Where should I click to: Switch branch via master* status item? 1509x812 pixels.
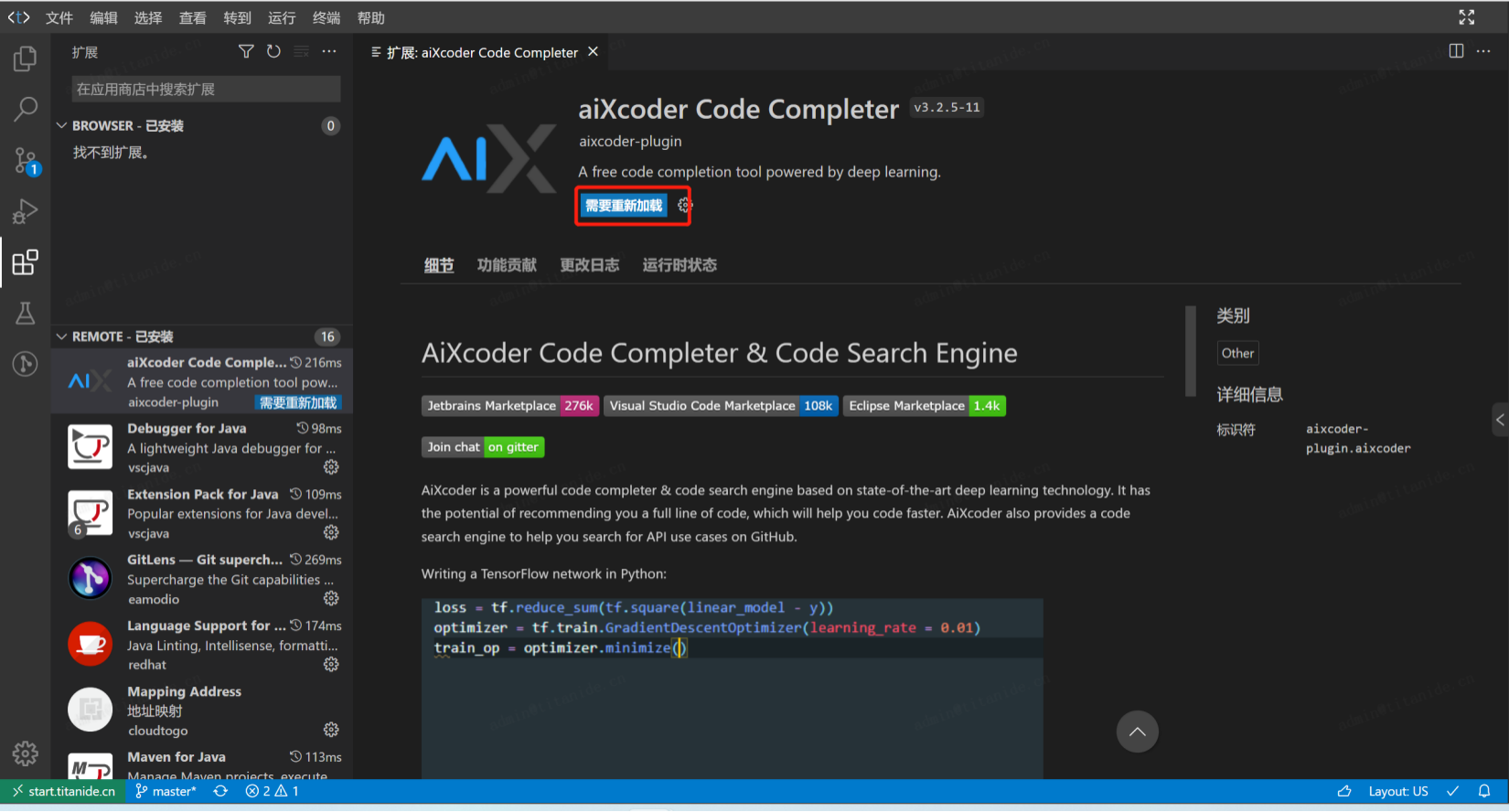pyautogui.click(x=166, y=791)
